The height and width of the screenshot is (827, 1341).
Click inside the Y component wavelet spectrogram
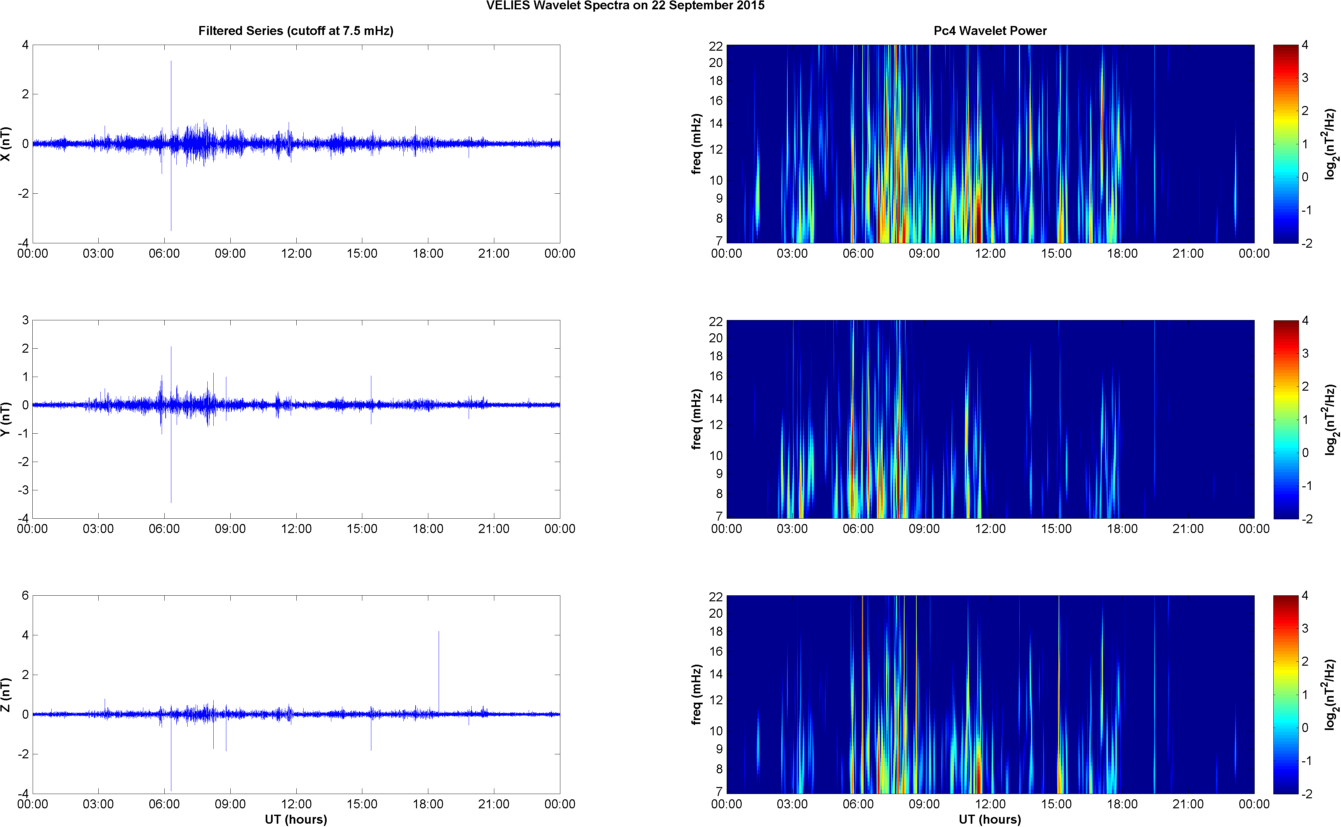pyautogui.click(x=990, y=418)
